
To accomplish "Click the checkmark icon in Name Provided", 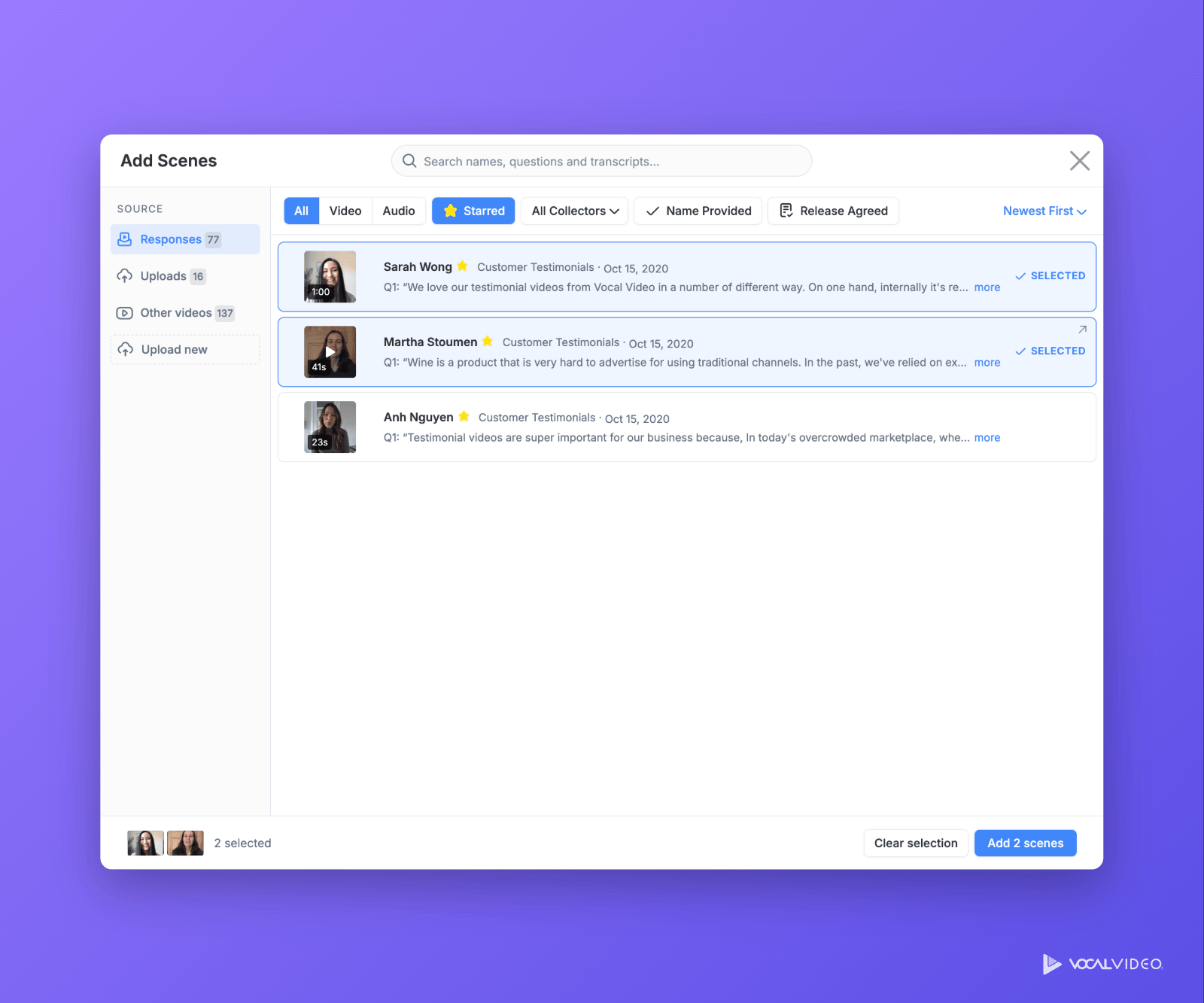I will pyautogui.click(x=652, y=211).
